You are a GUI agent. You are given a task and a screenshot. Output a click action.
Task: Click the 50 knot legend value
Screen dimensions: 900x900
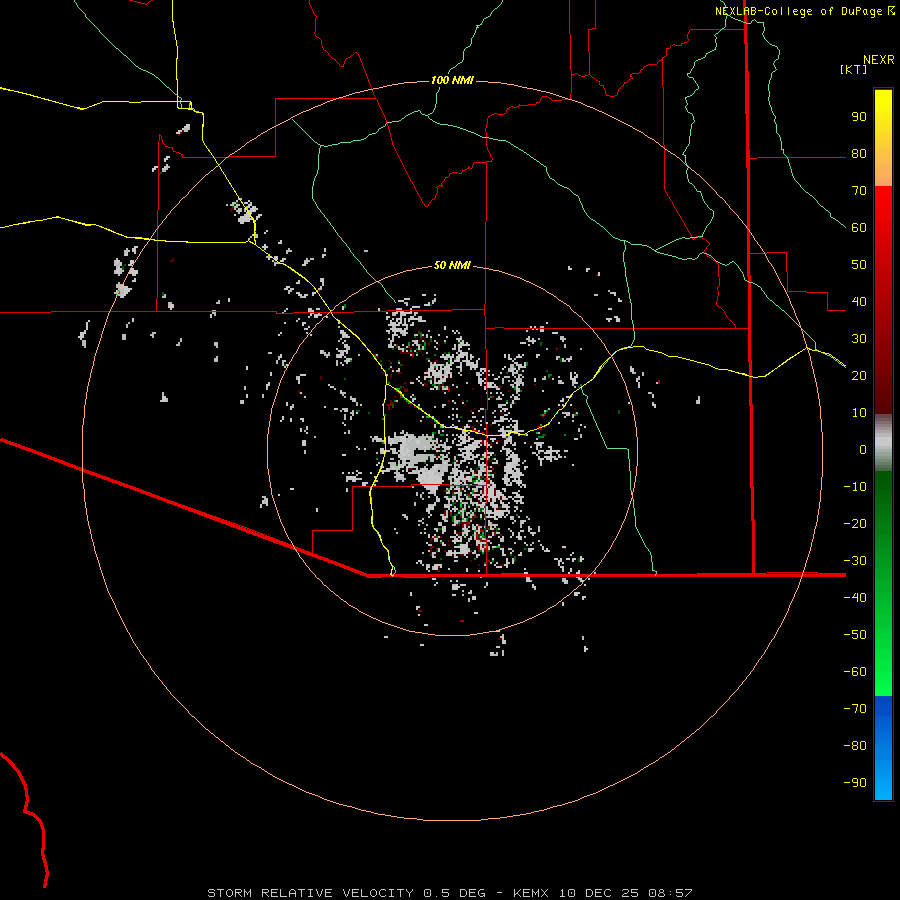point(859,265)
